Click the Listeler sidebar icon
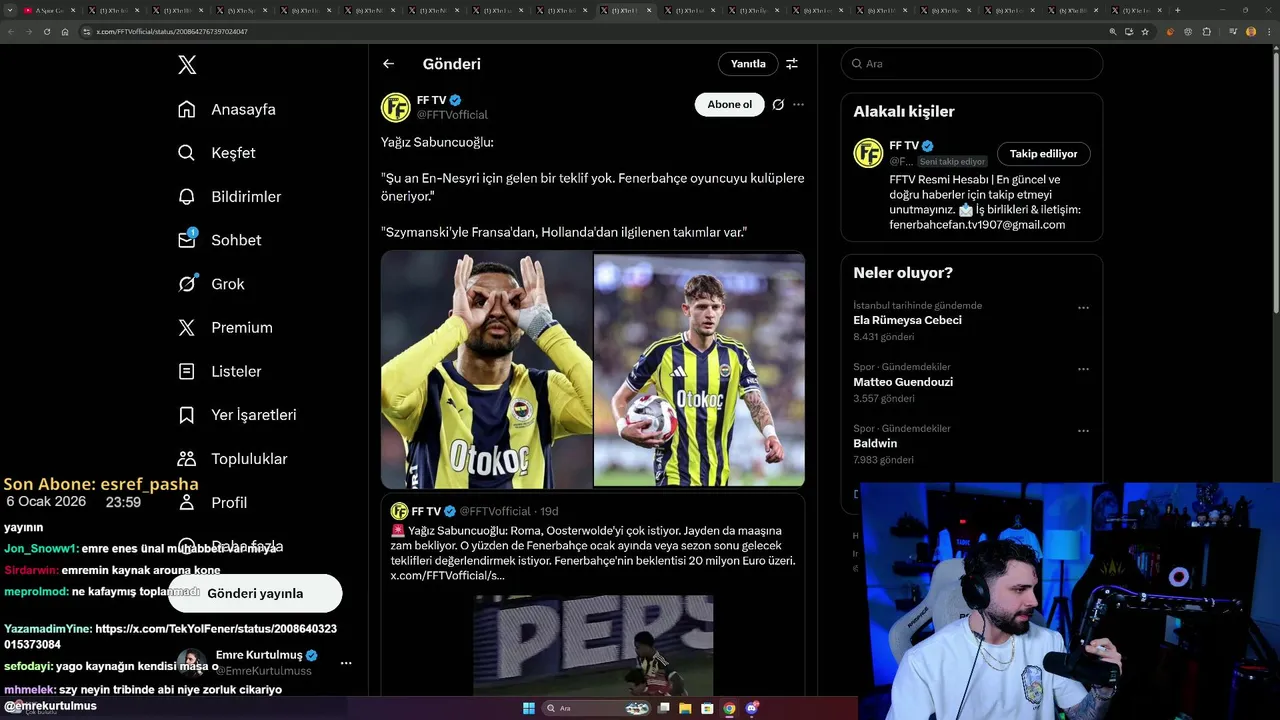The image size is (1280, 720). coord(186,371)
